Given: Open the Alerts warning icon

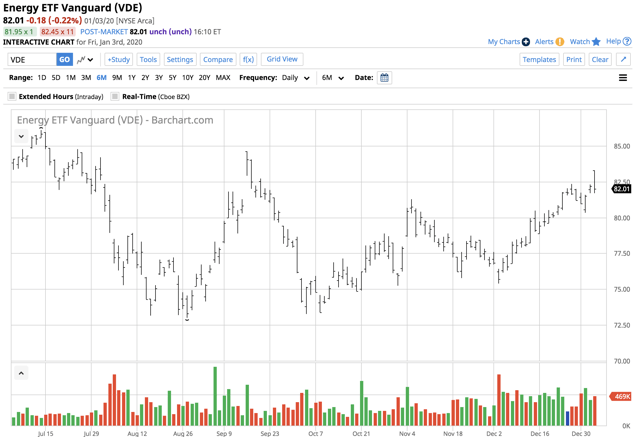Looking at the screenshot, I should tap(560, 42).
